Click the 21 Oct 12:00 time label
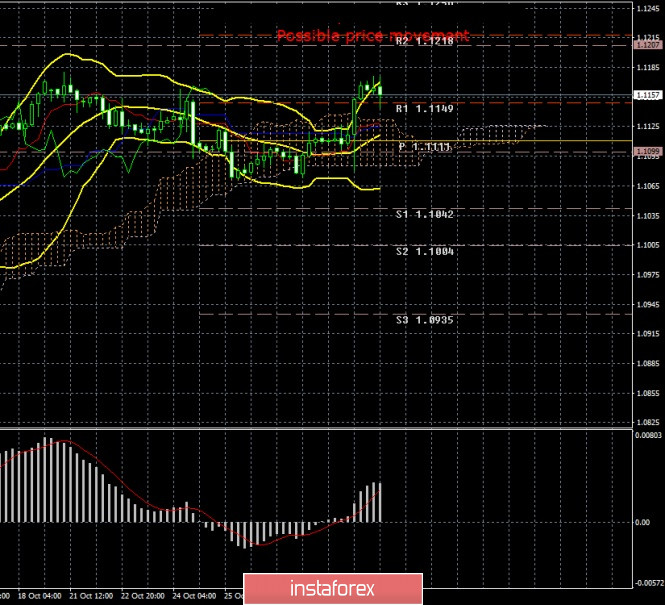 click(91, 596)
